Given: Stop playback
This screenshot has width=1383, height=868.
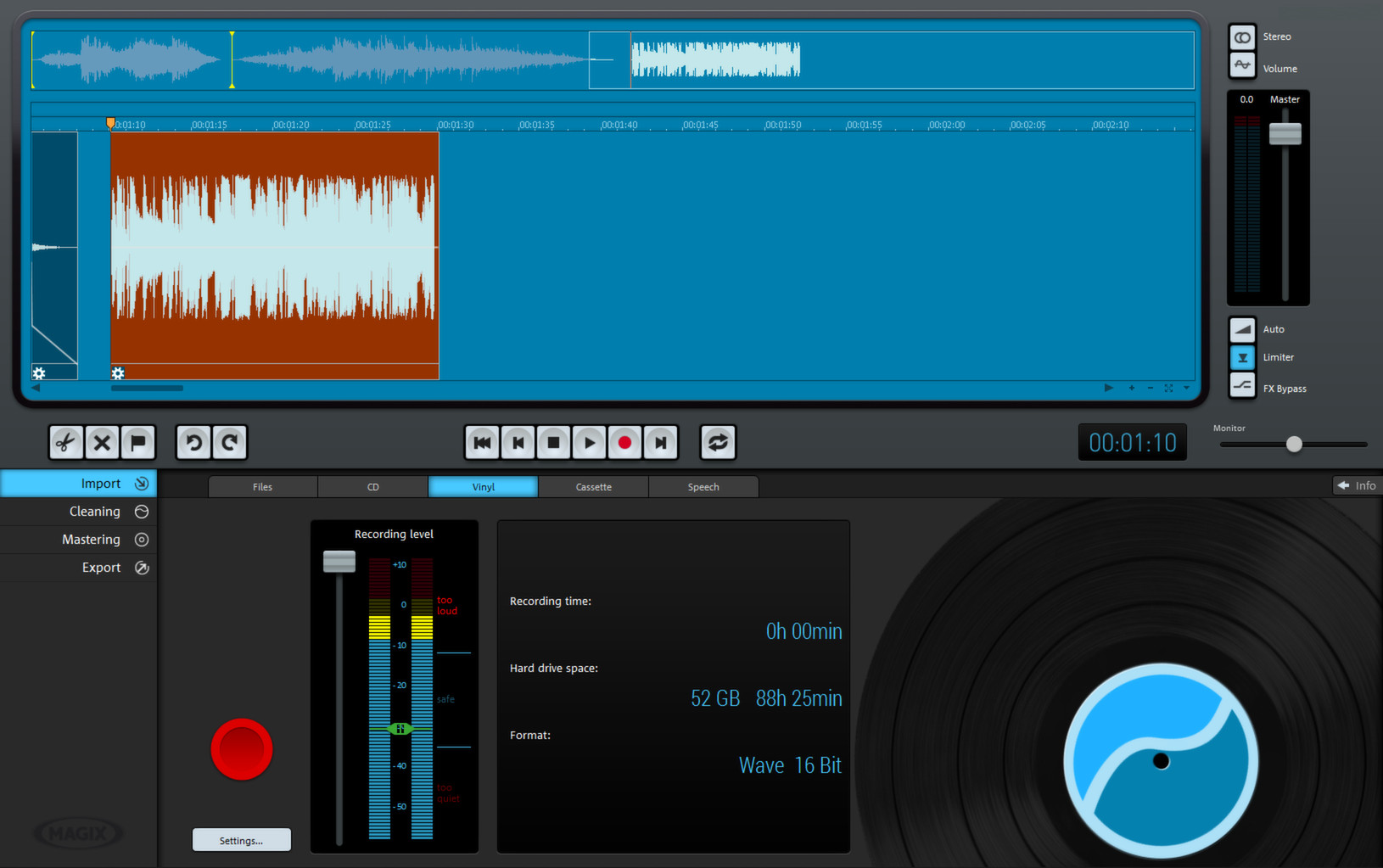Looking at the screenshot, I should tap(553, 442).
